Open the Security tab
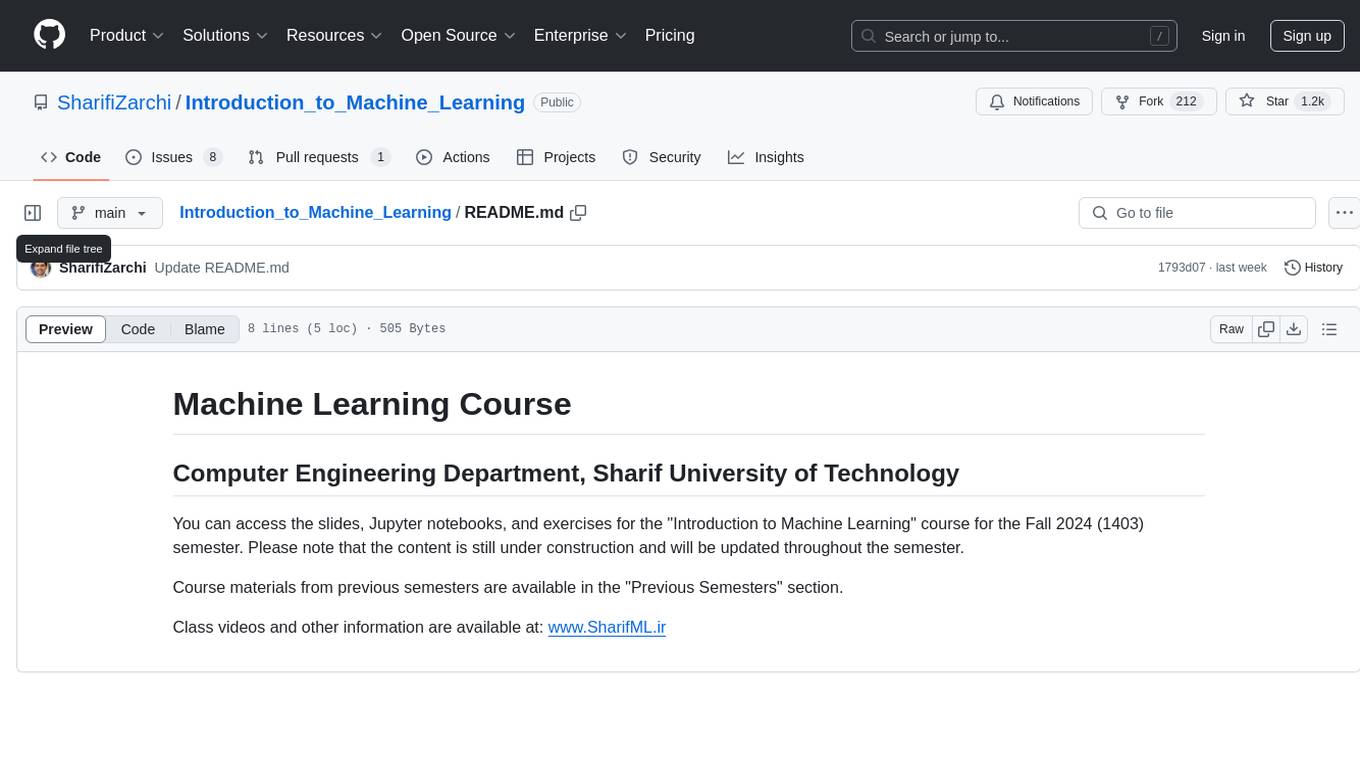This screenshot has width=1360, height=764. pyautogui.click(x=662, y=157)
